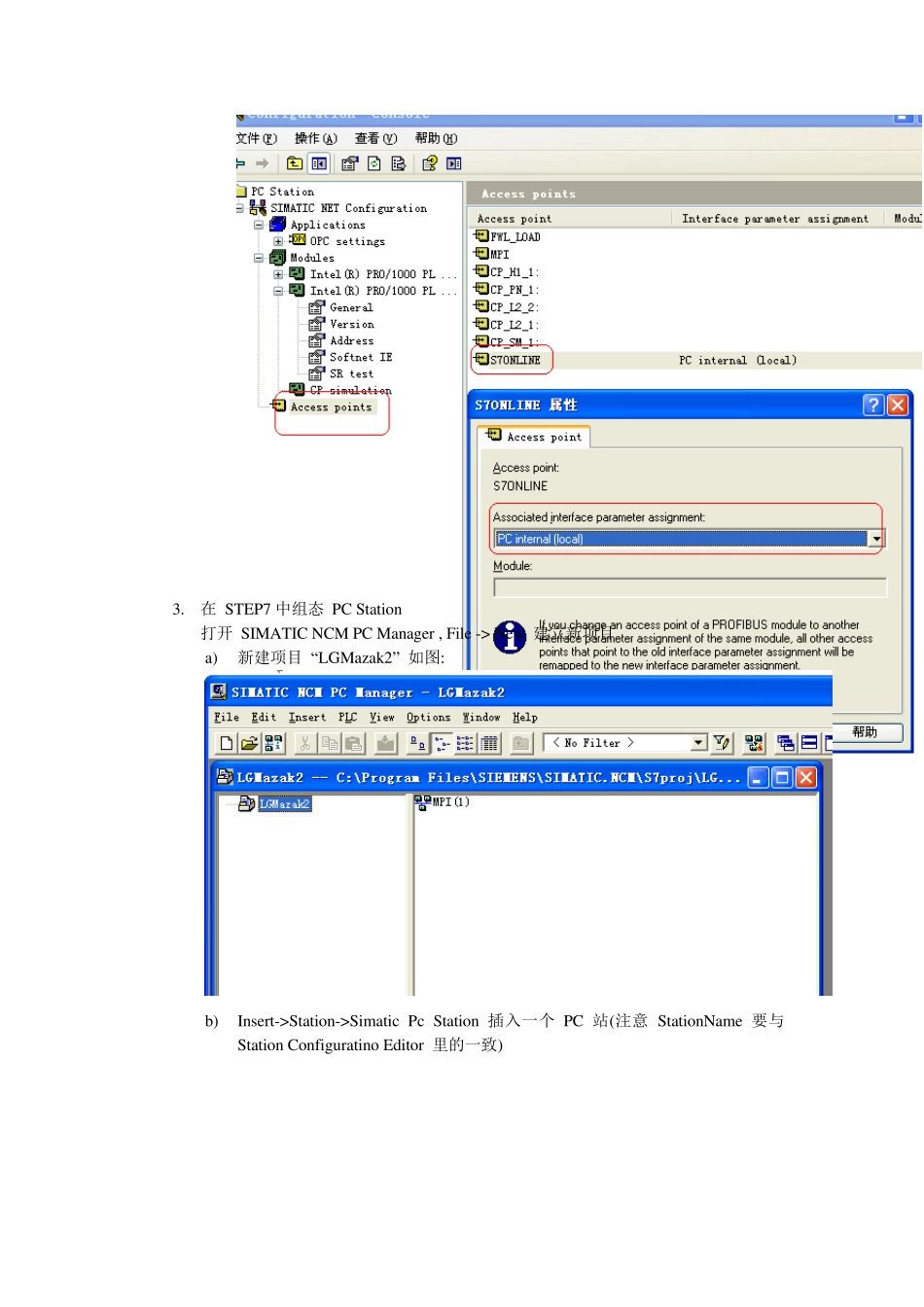This screenshot has height=1307, width=924.
Task: Open Edit menu in NCM PC Manager
Action: [264, 718]
